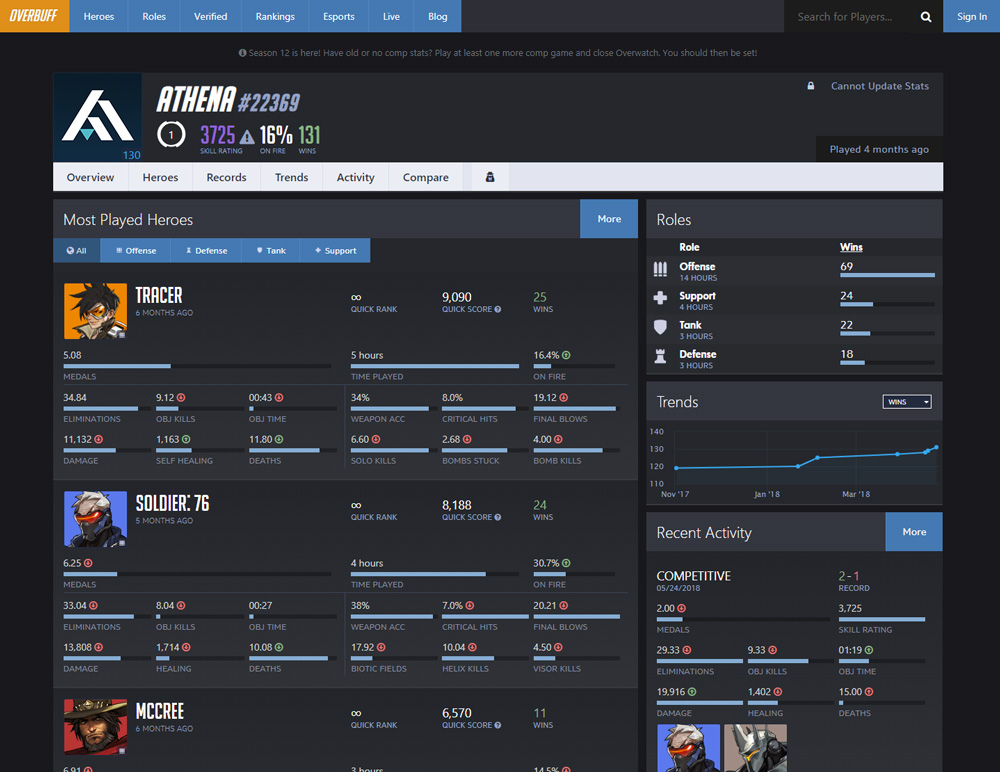This screenshot has height=772, width=1000.
Task: Switch to the Activity tab
Action: click(x=355, y=177)
